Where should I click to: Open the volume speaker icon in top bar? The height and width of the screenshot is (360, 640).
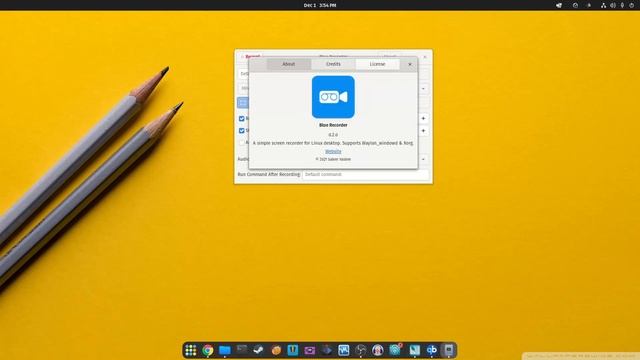(613, 5)
